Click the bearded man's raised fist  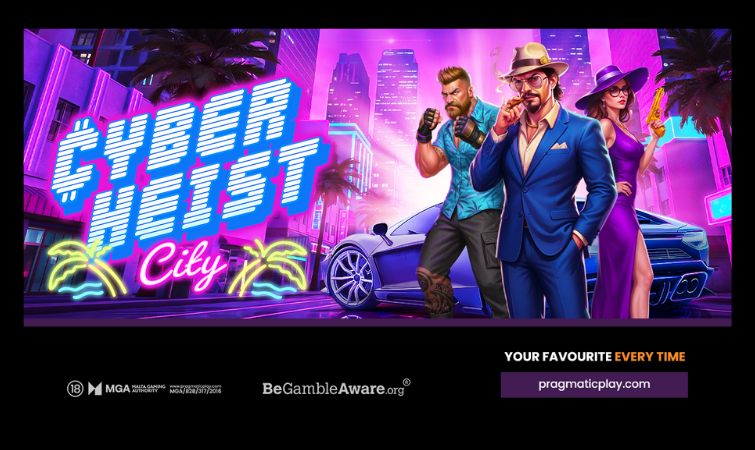click(428, 124)
